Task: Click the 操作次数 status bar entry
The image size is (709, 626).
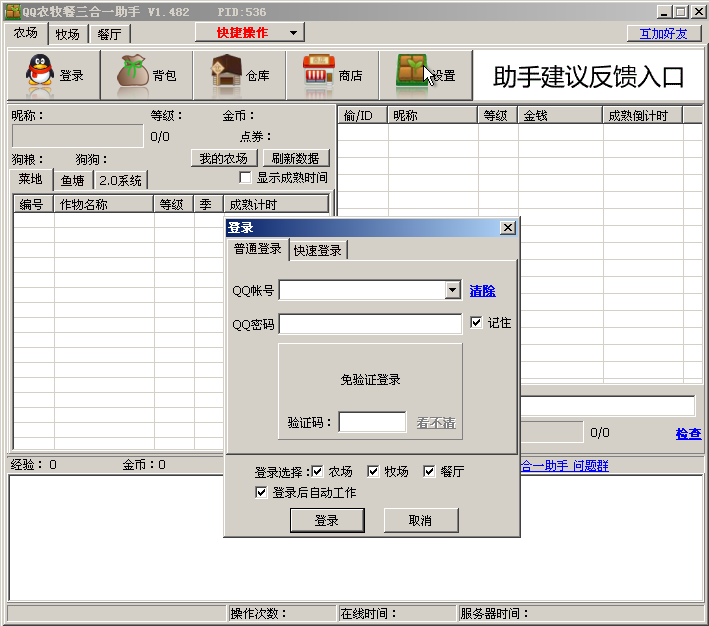Action: [282, 613]
